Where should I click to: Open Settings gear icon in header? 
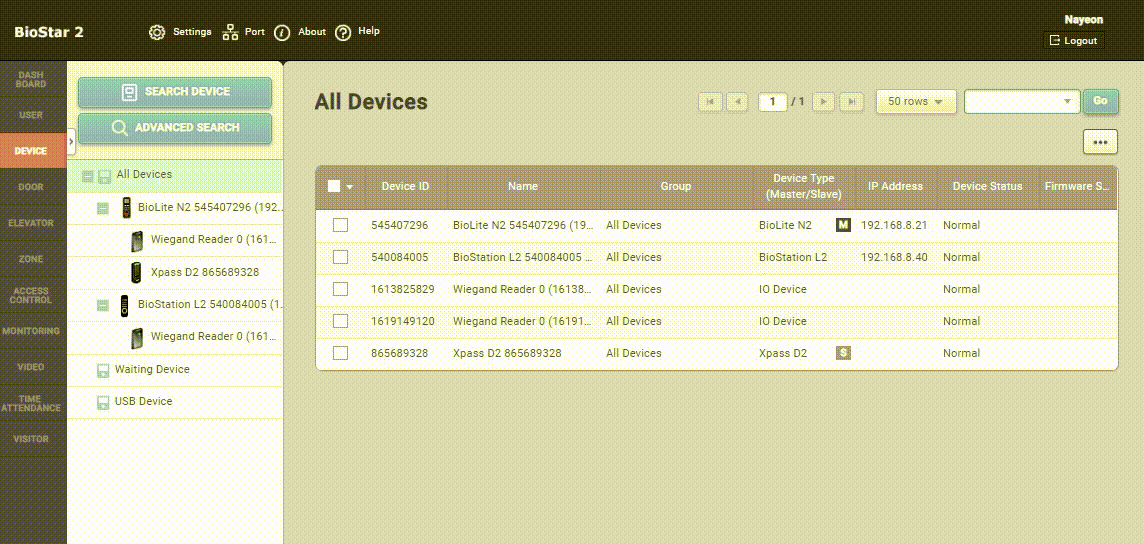pyautogui.click(x=157, y=32)
